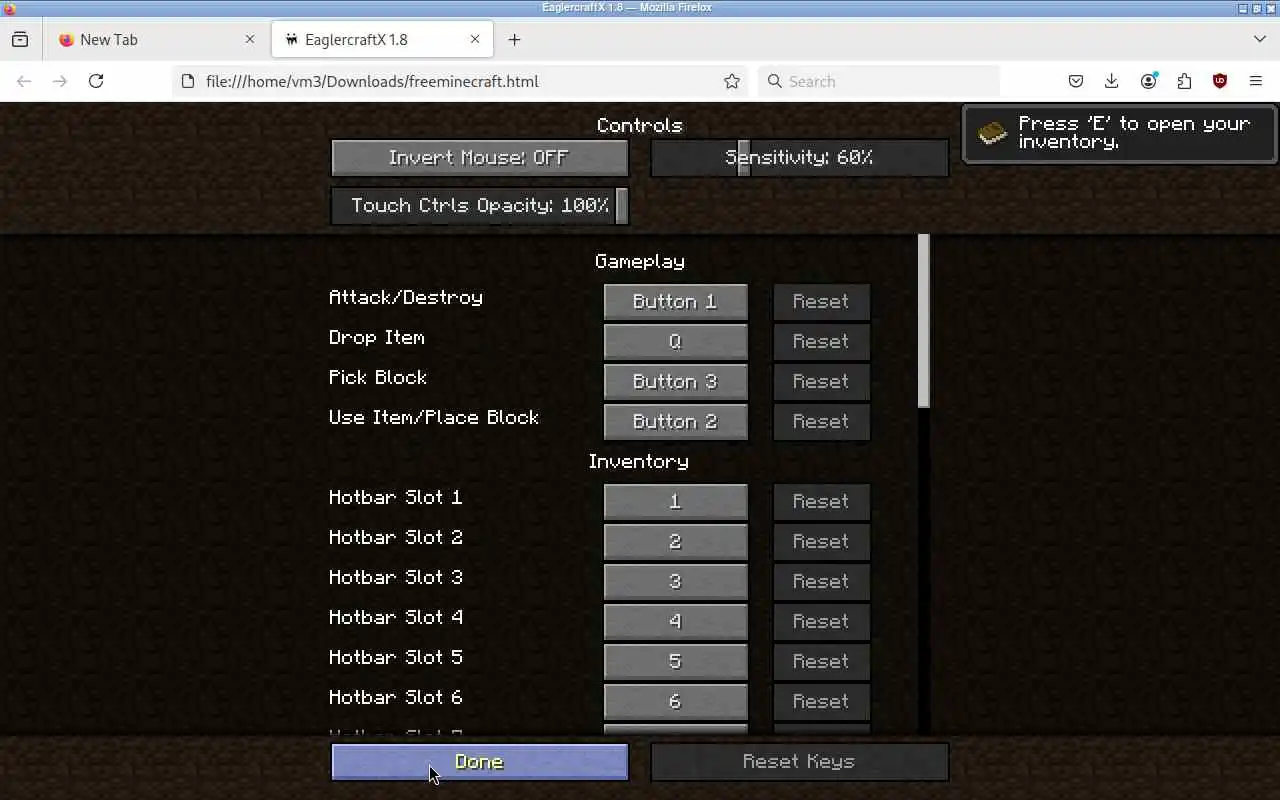This screenshot has height=800, width=1280.
Task: Reset the Hotbar Slot 4 binding
Action: [x=821, y=621]
